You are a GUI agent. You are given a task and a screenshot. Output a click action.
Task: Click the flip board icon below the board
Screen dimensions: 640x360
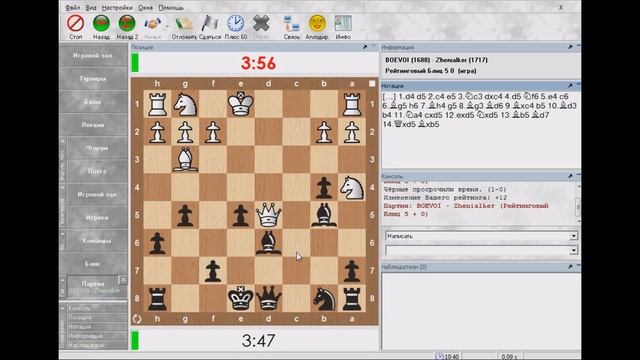pyautogui.click(x=137, y=319)
